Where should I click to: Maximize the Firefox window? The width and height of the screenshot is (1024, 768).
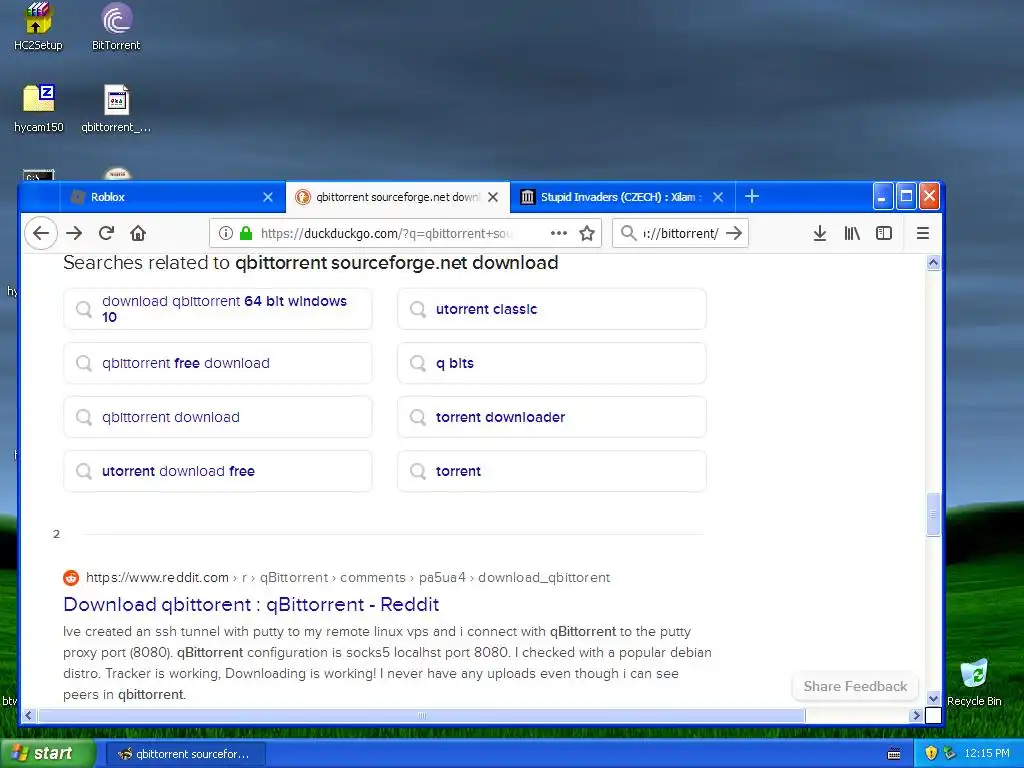[906, 196]
